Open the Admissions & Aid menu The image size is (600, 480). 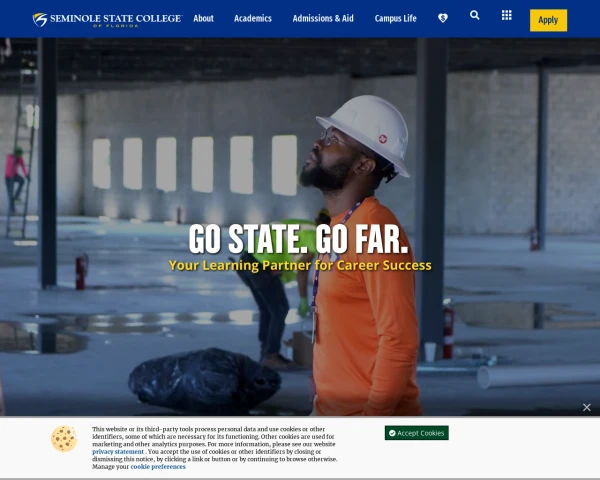tap(323, 18)
